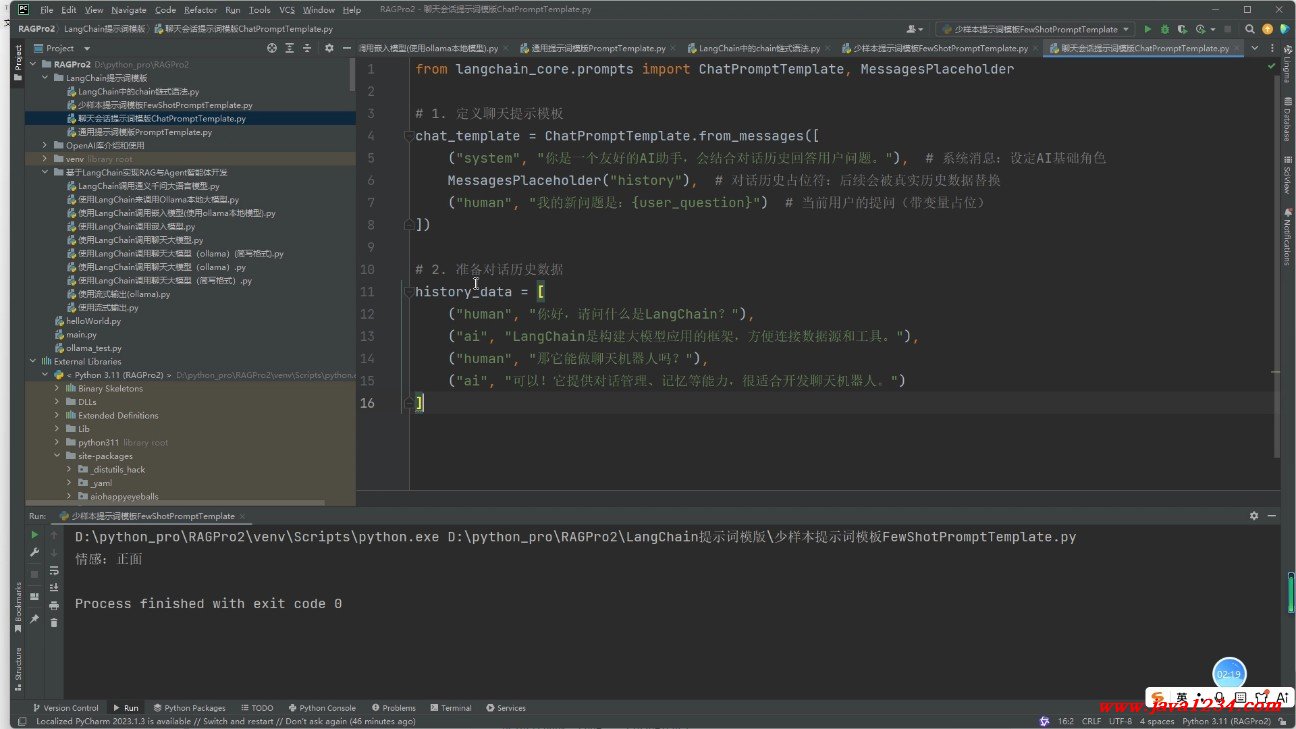
Task: Open main.py in the project tree
Action: (81, 335)
